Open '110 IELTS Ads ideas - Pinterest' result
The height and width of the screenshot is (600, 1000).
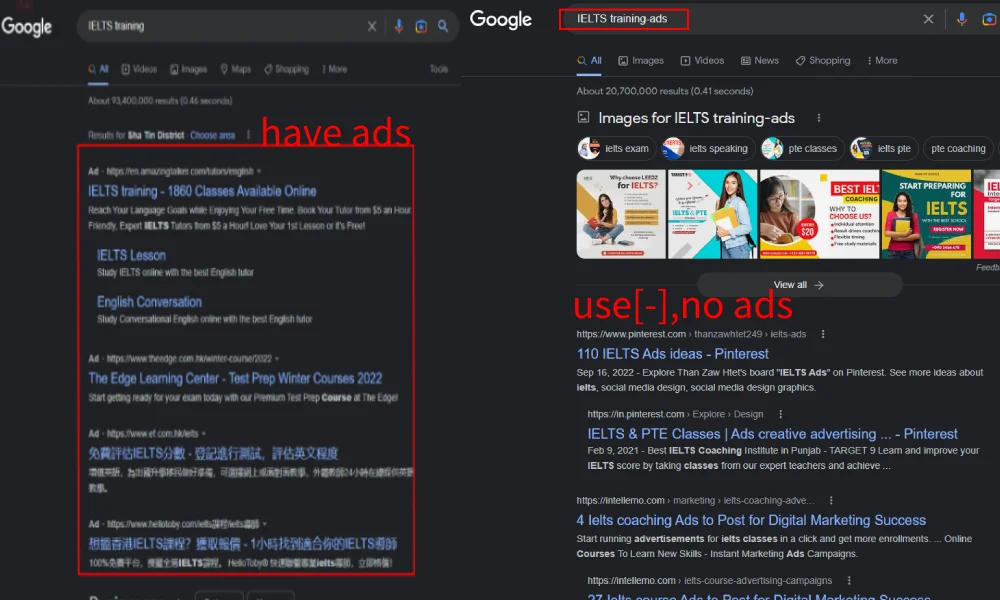672,354
